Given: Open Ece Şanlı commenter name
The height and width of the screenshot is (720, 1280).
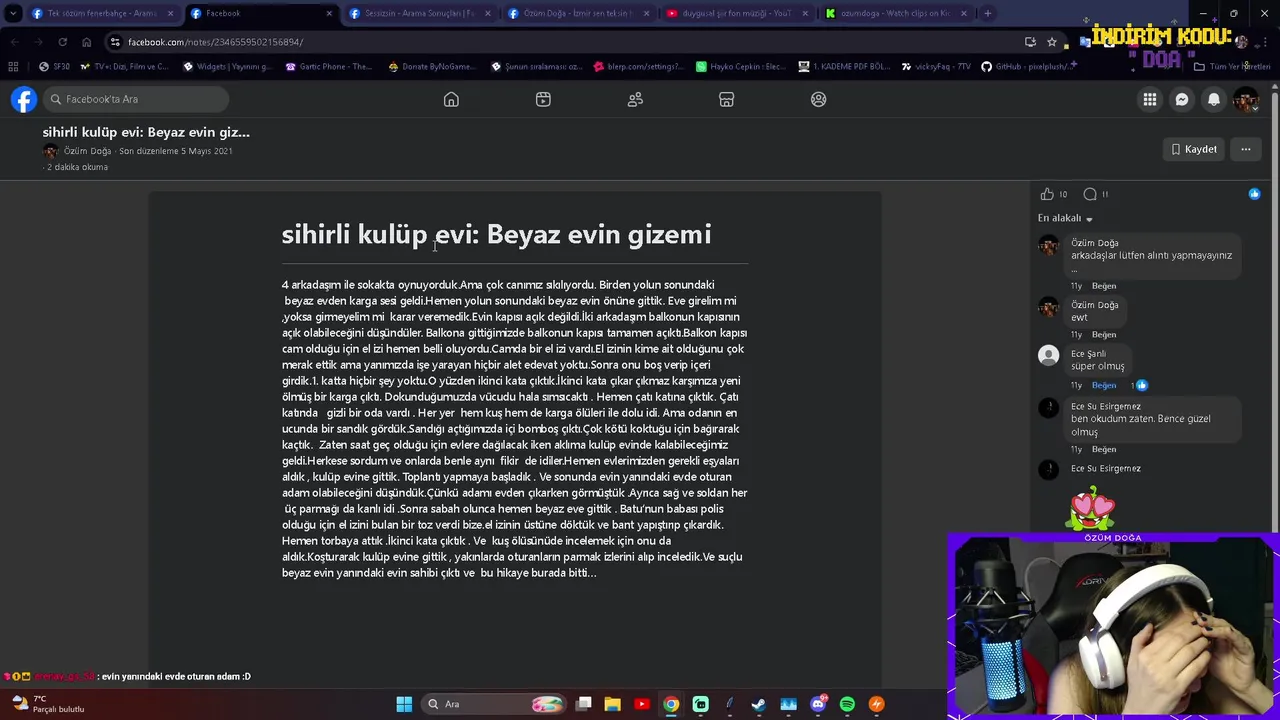Looking at the screenshot, I should (x=1089, y=353).
